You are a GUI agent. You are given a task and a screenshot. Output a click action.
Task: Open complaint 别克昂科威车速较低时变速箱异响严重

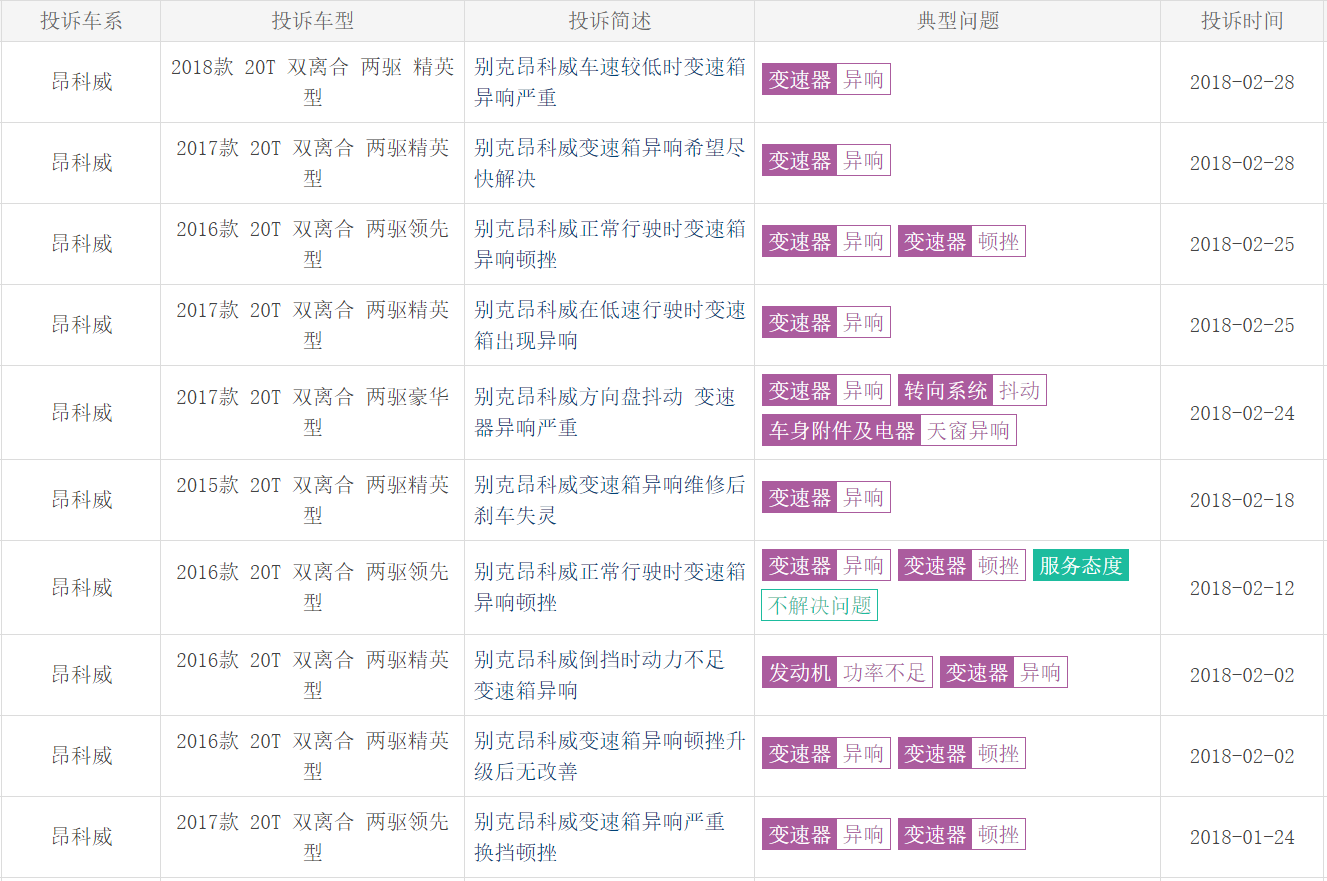(x=610, y=82)
